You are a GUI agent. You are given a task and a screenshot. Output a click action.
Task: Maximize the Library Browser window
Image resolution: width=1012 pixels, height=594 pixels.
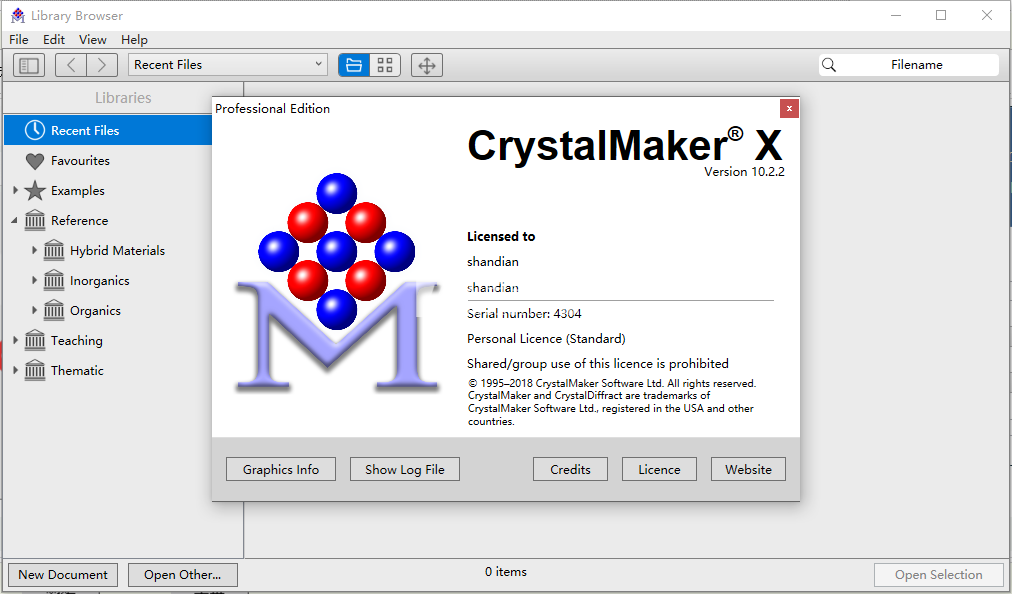941,15
